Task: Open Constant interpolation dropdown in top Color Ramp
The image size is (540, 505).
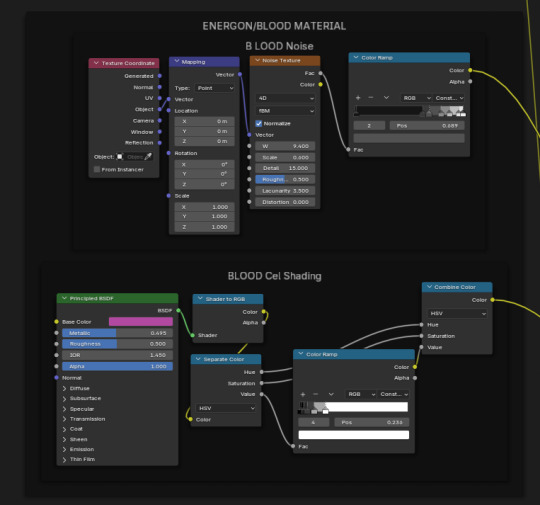Action: (449, 98)
